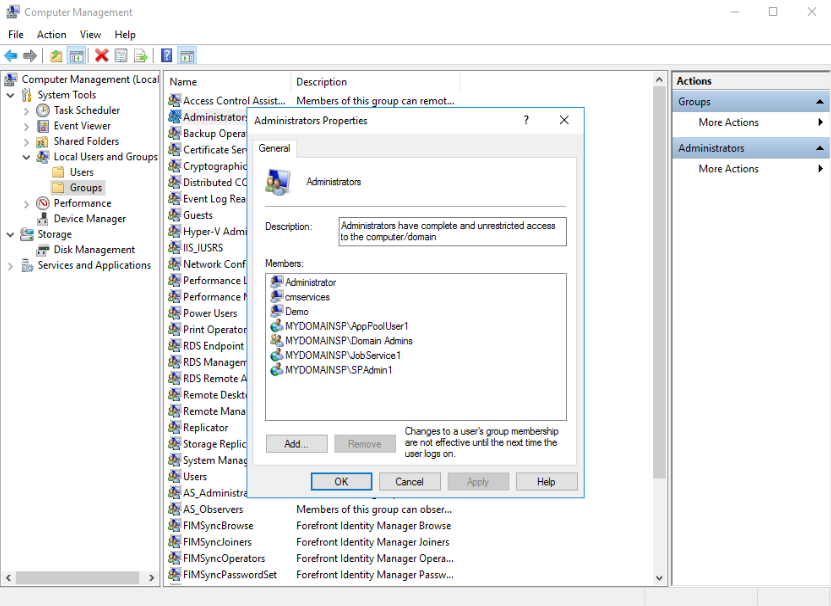The height and width of the screenshot is (606, 831).
Task: Click the Export List toolbar icon
Action: [x=141, y=56]
